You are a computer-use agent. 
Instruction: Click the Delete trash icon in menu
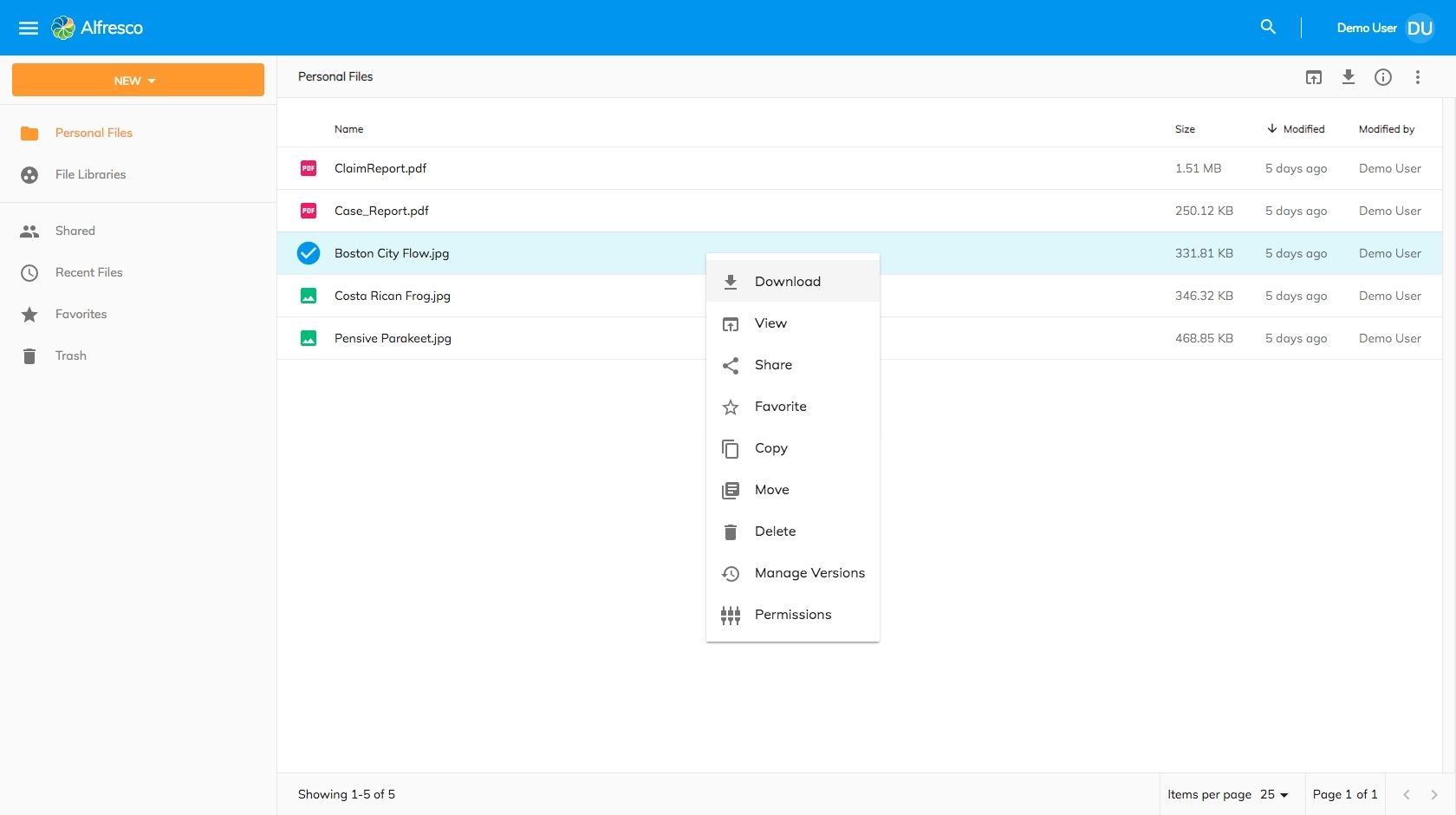731,532
